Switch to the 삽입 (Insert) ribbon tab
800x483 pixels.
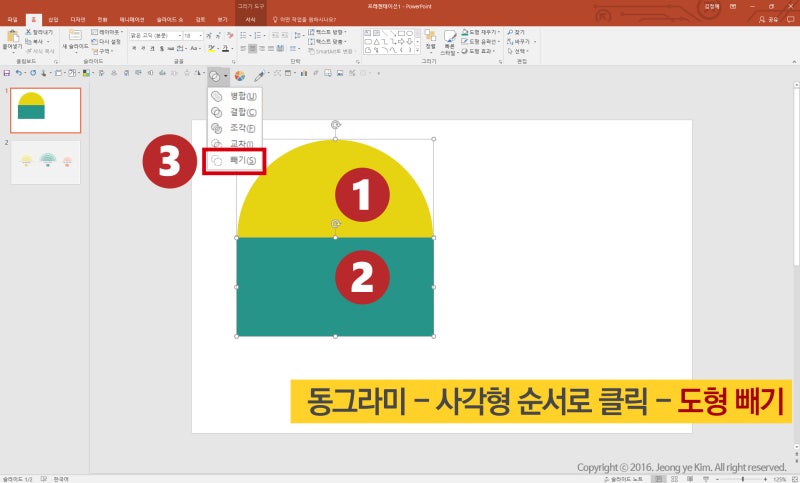click(53, 19)
